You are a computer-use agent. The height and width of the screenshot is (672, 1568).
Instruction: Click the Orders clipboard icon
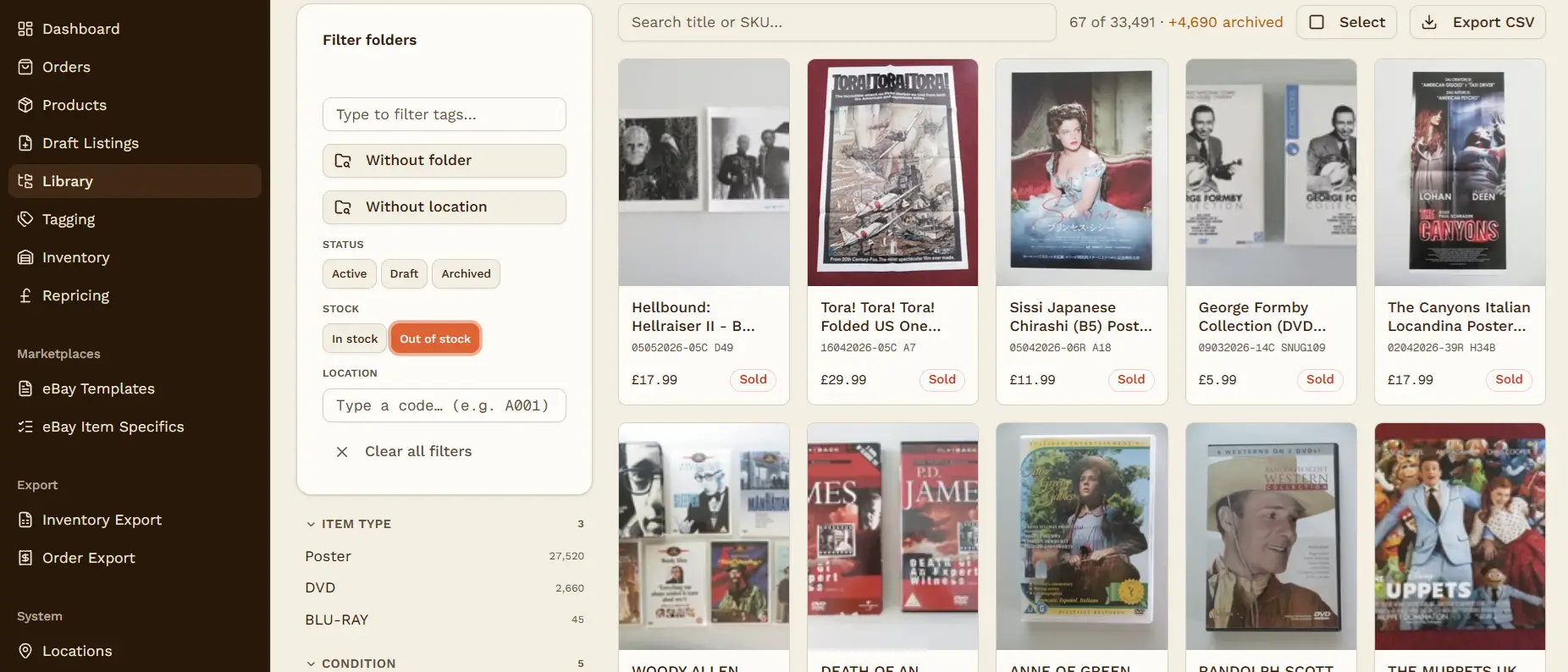coord(25,67)
